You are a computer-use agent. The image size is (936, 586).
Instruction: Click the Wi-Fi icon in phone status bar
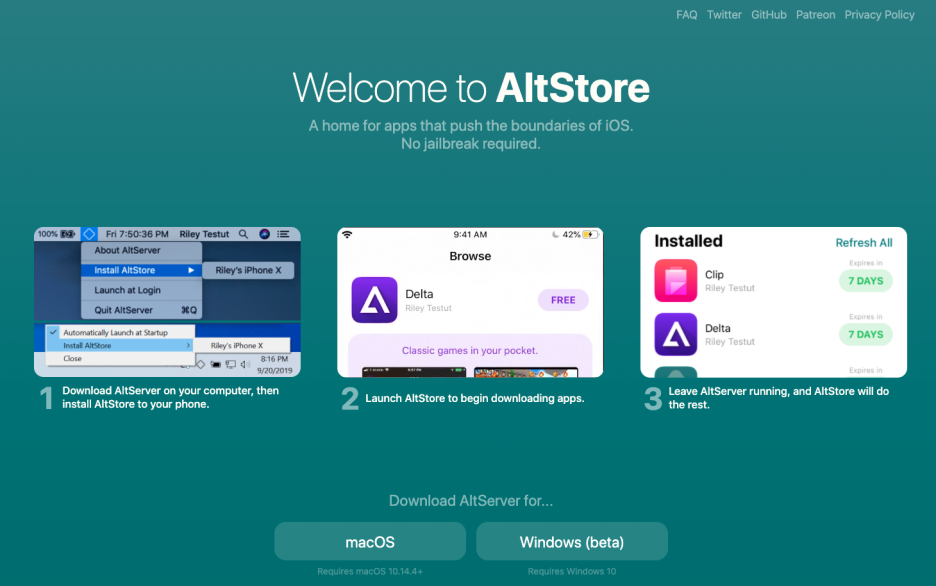(x=347, y=235)
